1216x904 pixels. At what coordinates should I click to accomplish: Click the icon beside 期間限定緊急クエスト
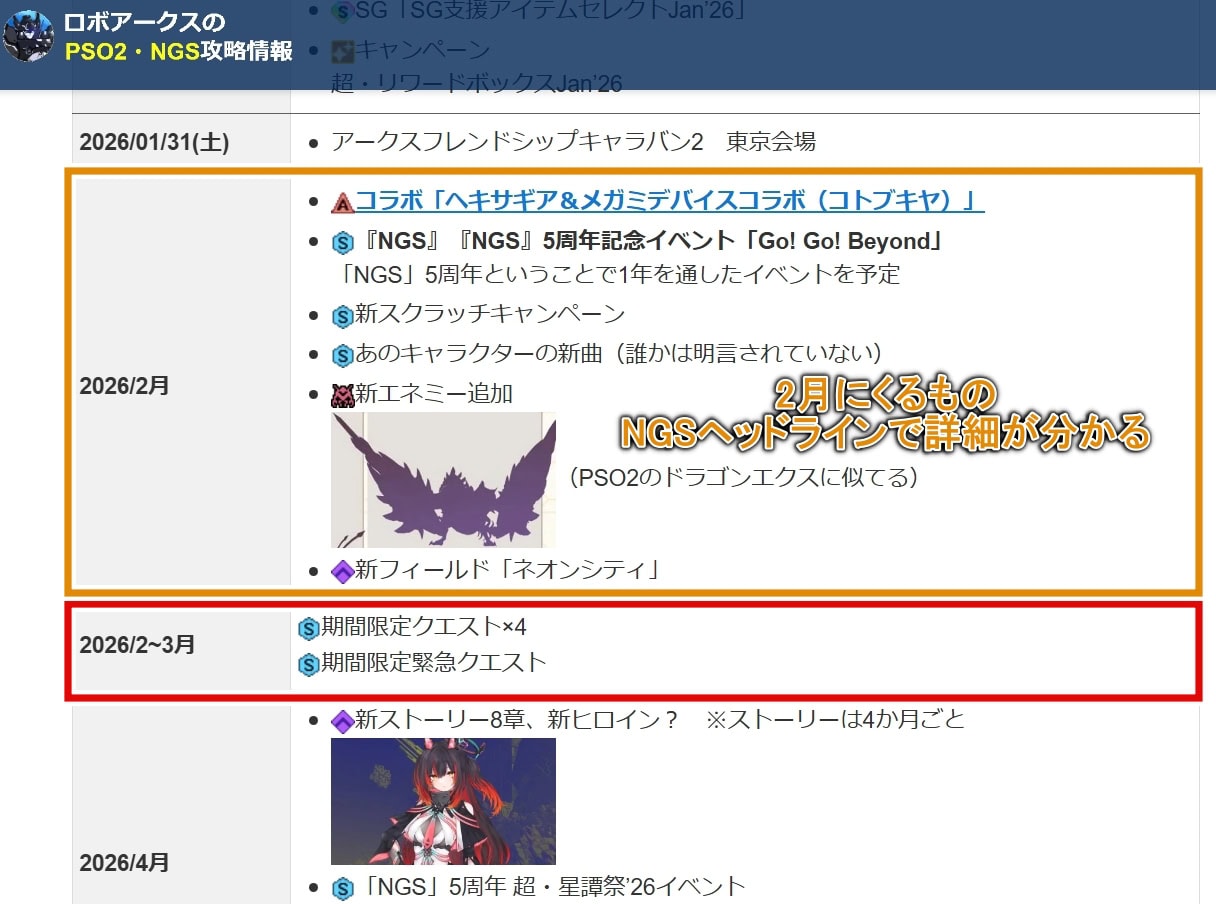pyautogui.click(x=309, y=663)
